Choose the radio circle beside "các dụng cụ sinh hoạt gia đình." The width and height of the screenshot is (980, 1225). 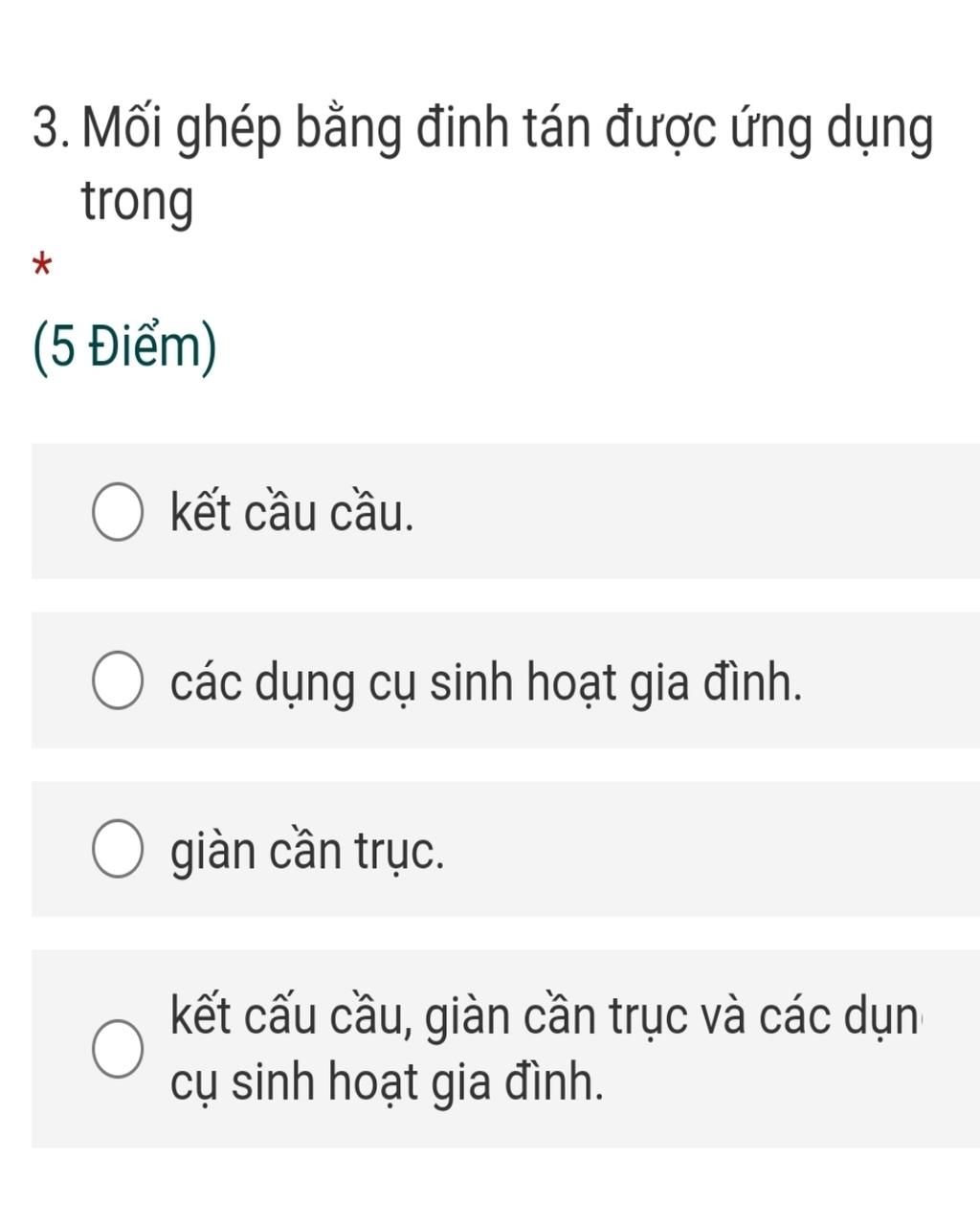point(118,682)
